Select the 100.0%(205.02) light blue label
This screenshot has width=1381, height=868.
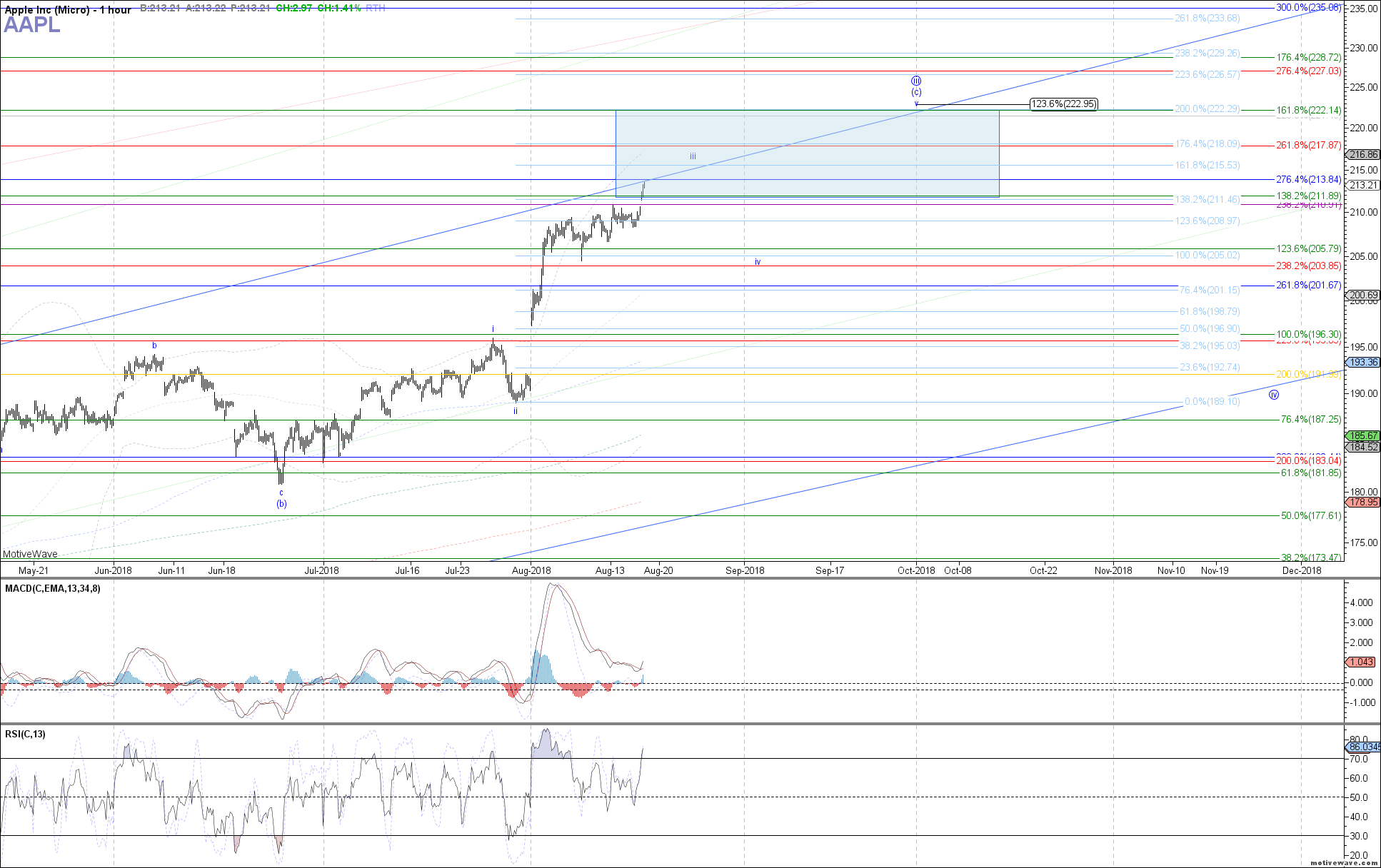point(1207,255)
